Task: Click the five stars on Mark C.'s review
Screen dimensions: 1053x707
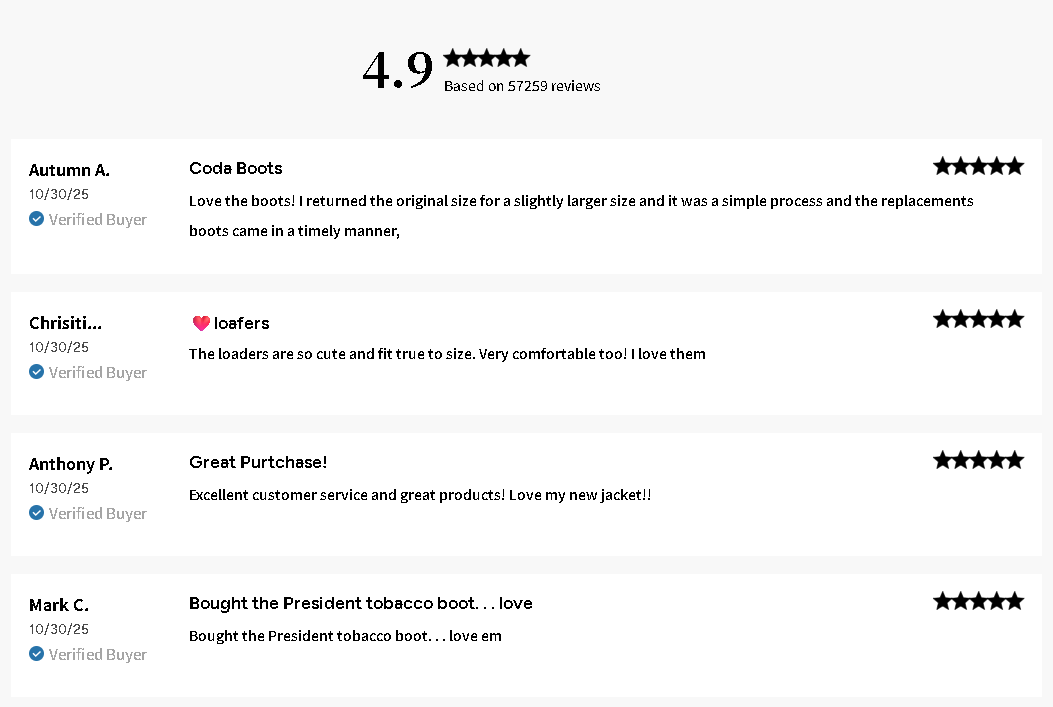Action: pyautogui.click(x=978, y=601)
